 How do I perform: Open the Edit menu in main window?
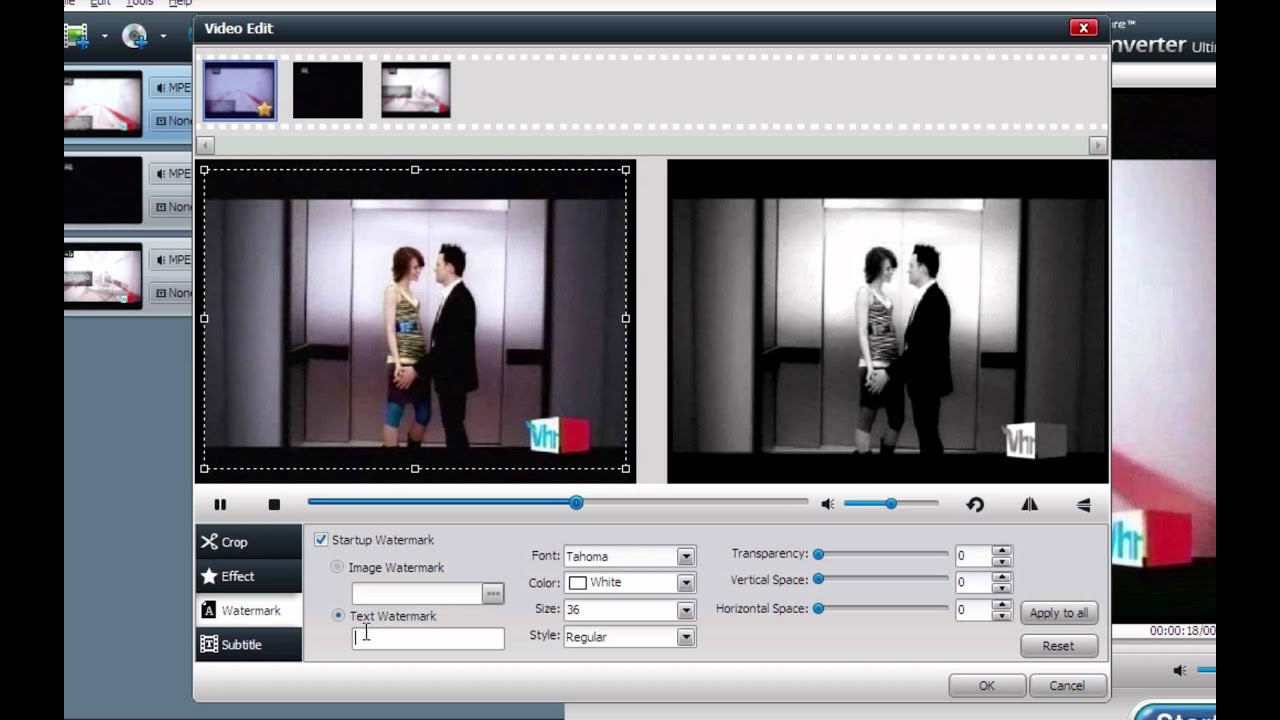[x=100, y=3]
